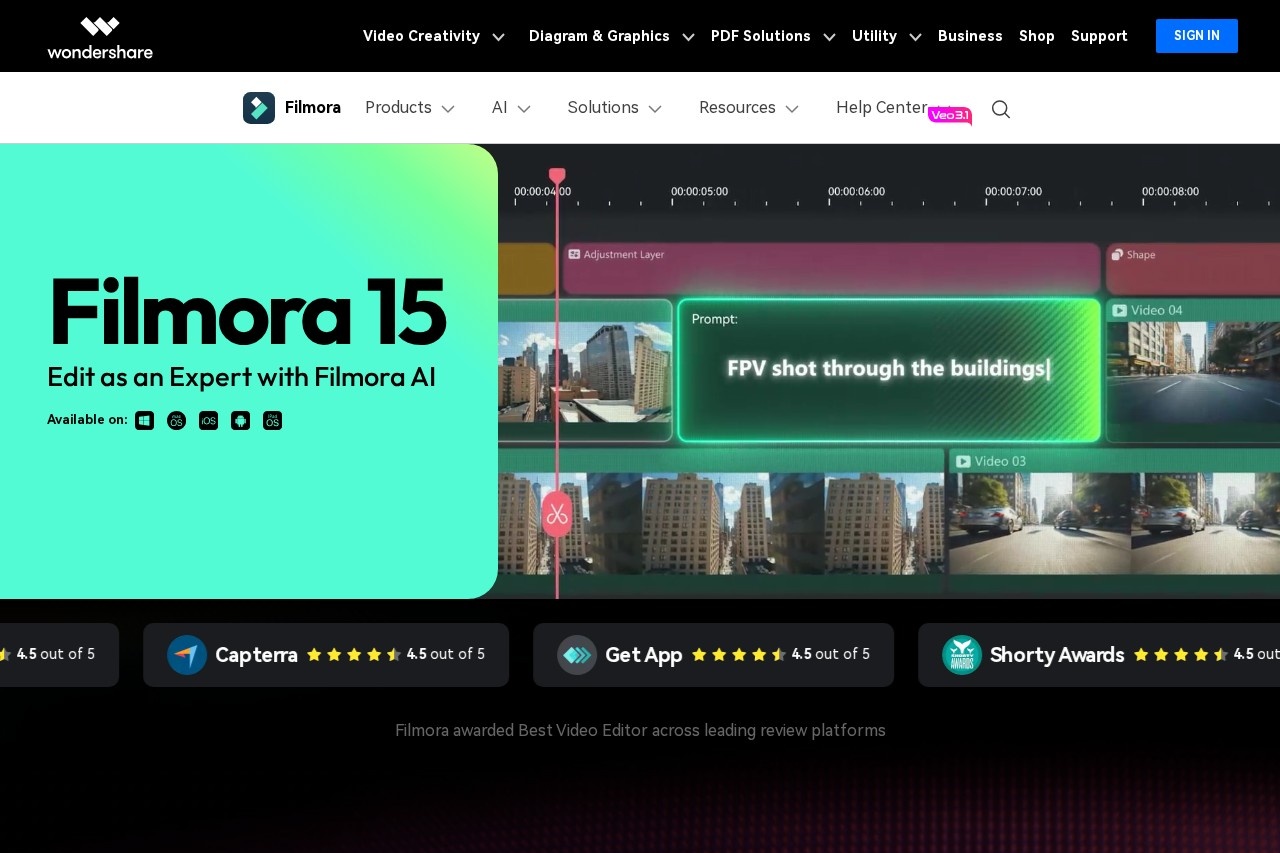This screenshot has height=853, width=1280.
Task: Click the iPadOS availability icon
Action: pyautogui.click(x=272, y=420)
